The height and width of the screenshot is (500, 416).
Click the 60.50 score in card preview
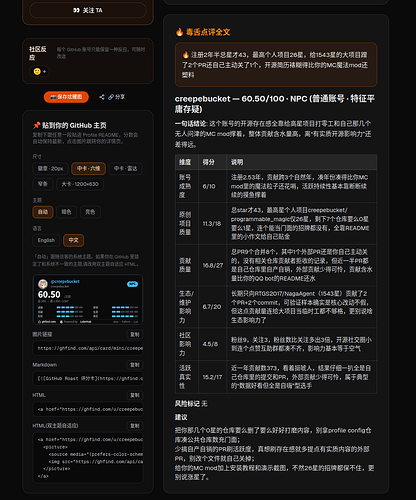(49, 295)
